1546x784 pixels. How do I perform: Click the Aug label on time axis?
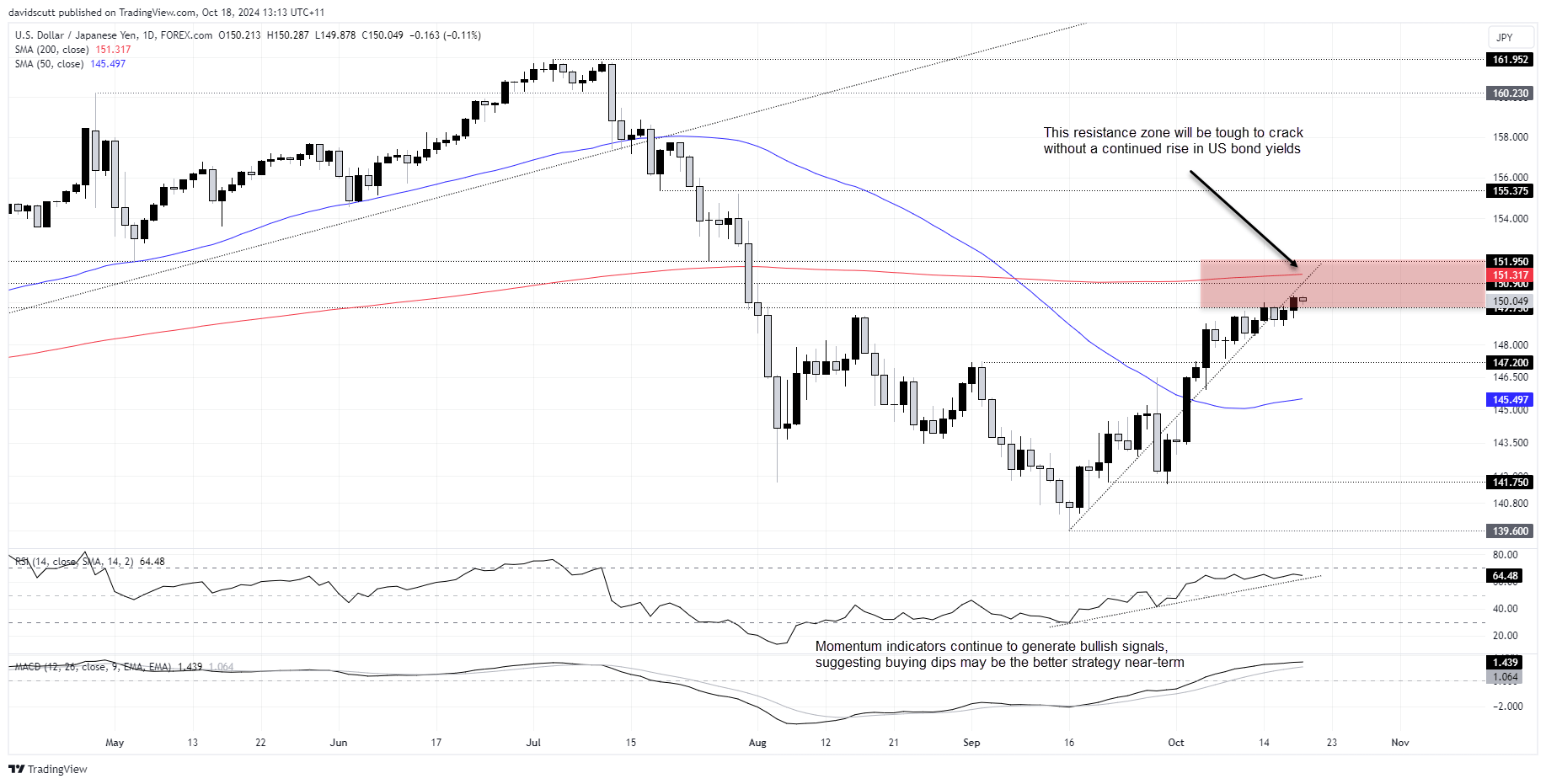point(757,743)
